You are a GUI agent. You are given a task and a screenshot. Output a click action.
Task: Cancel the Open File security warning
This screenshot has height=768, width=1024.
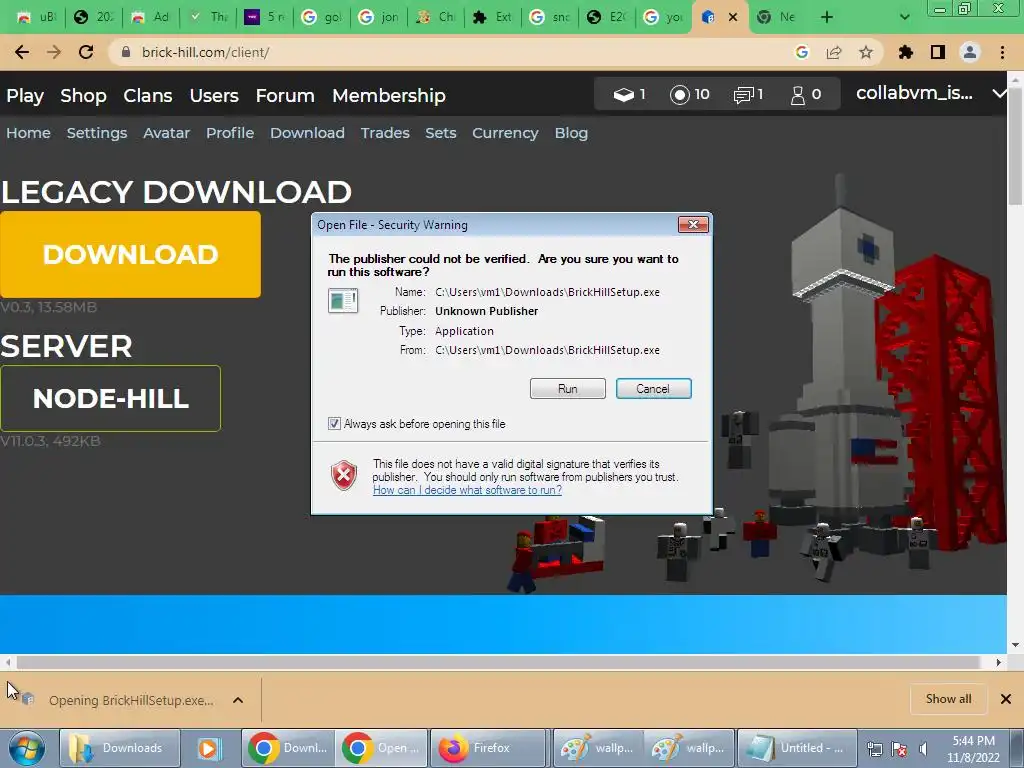pyautogui.click(x=653, y=389)
